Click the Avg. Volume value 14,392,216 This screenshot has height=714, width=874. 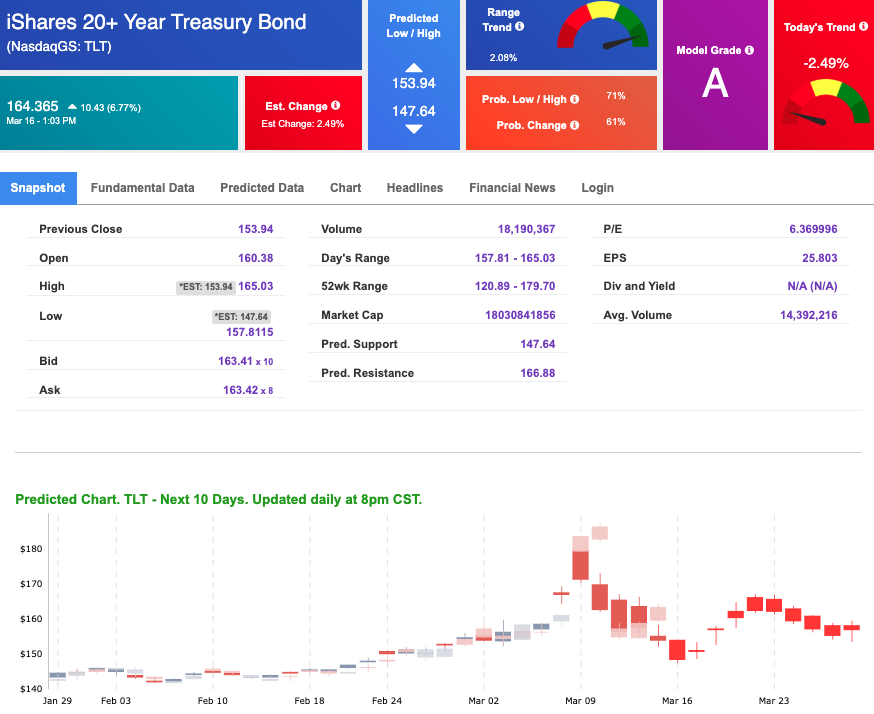(809, 315)
